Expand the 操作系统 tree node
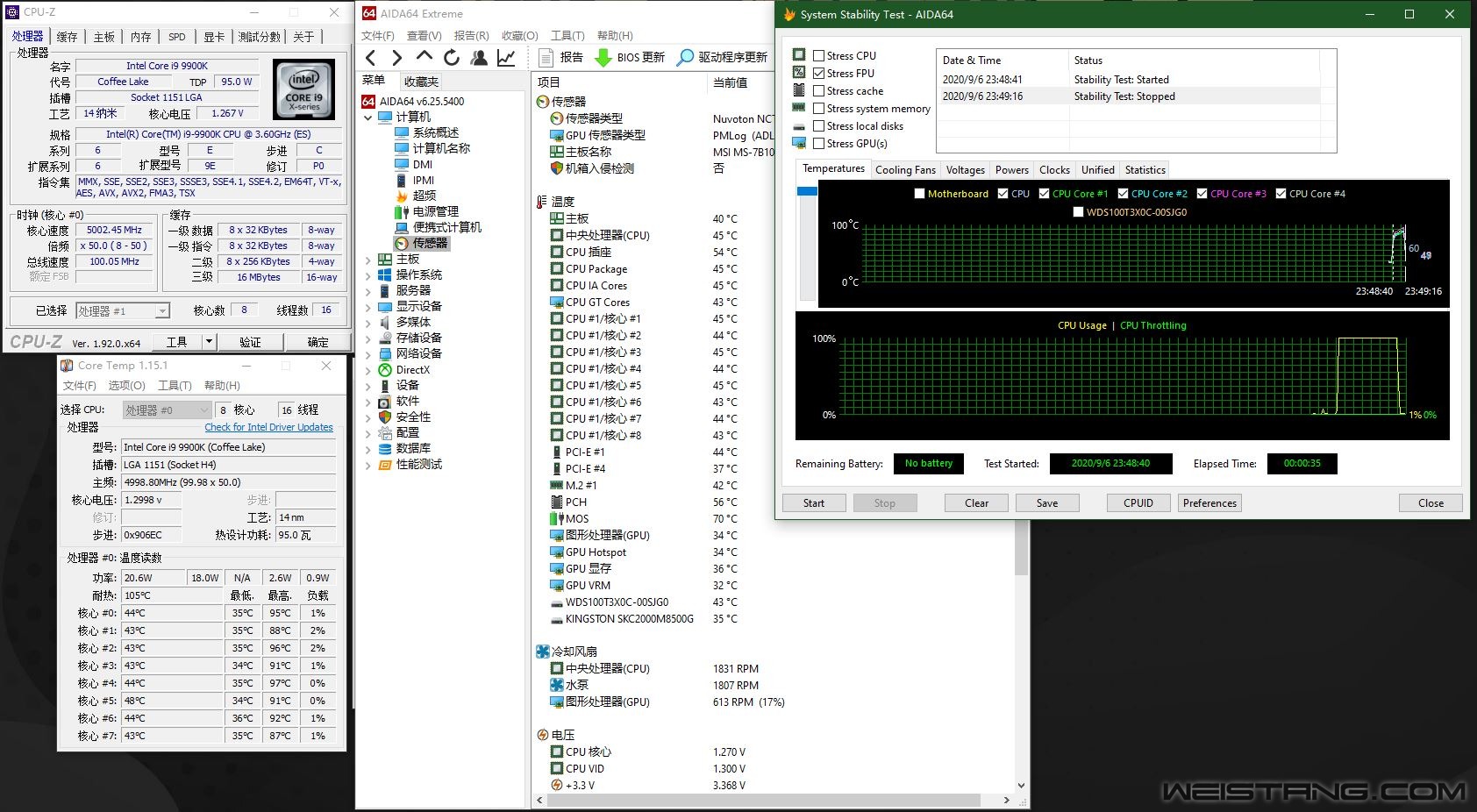1477x812 pixels. (368, 275)
